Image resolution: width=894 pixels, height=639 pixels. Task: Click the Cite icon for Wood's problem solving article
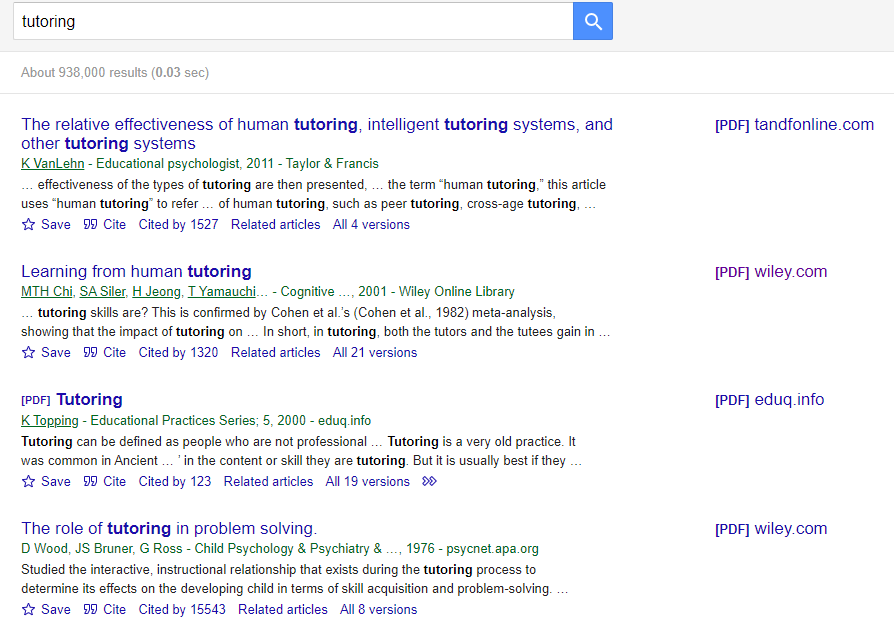[x=92, y=609]
